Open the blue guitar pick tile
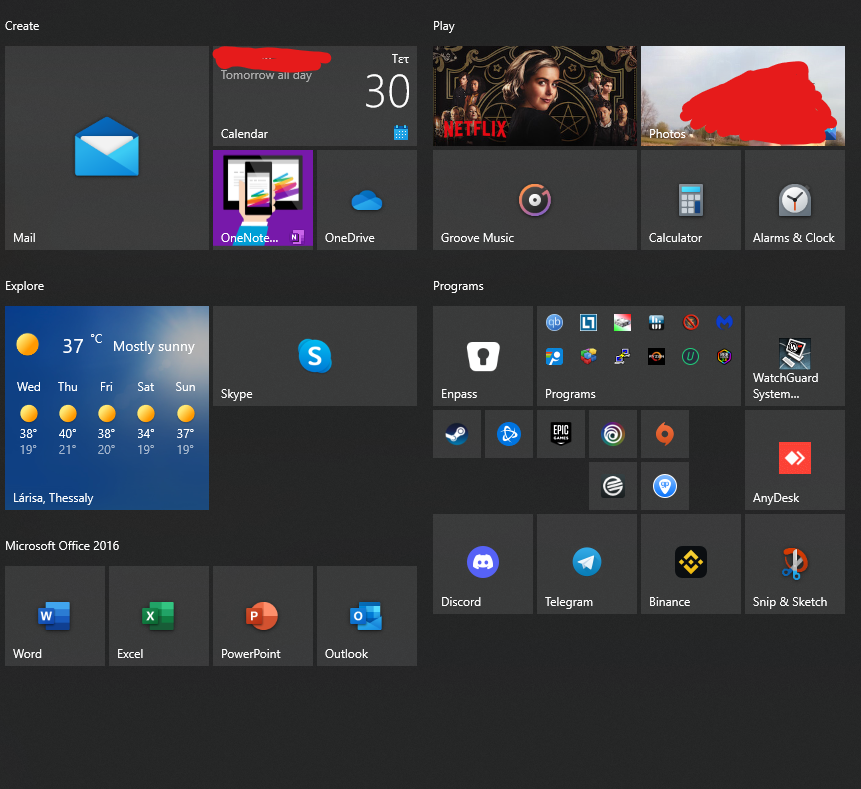 [x=664, y=486]
